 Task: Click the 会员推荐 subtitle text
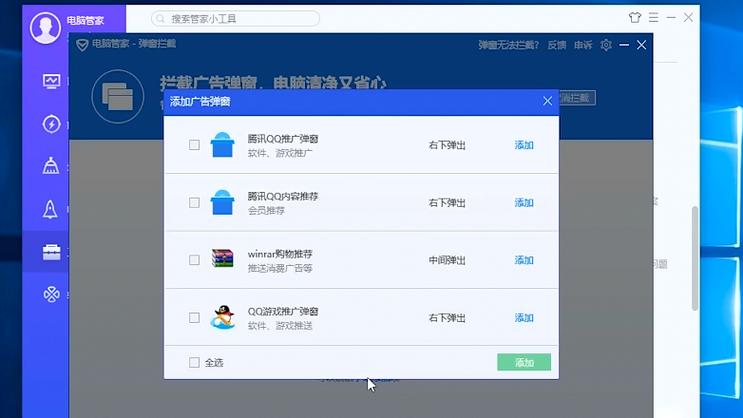266,210
